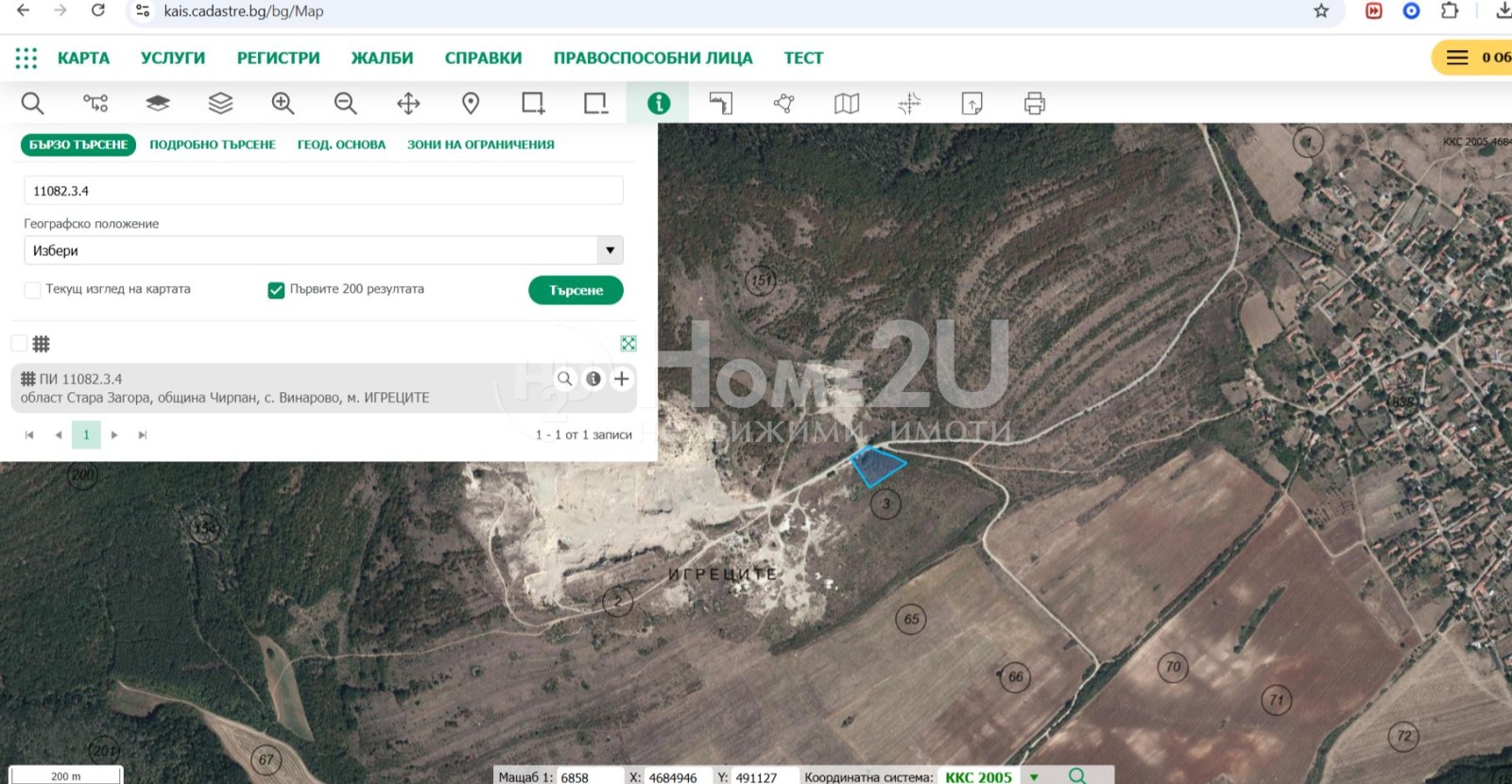Select the zoom in tool
This screenshot has width=1512, height=784.
pyautogui.click(x=283, y=103)
